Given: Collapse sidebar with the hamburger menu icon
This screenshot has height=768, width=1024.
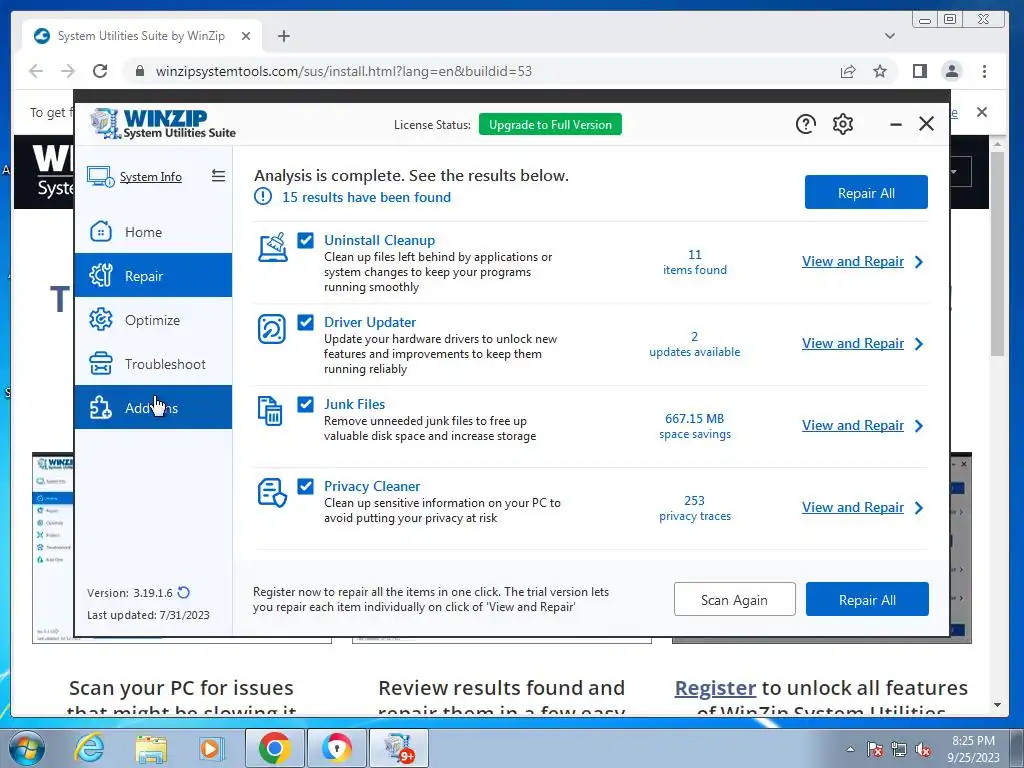Looking at the screenshot, I should coord(219,176).
